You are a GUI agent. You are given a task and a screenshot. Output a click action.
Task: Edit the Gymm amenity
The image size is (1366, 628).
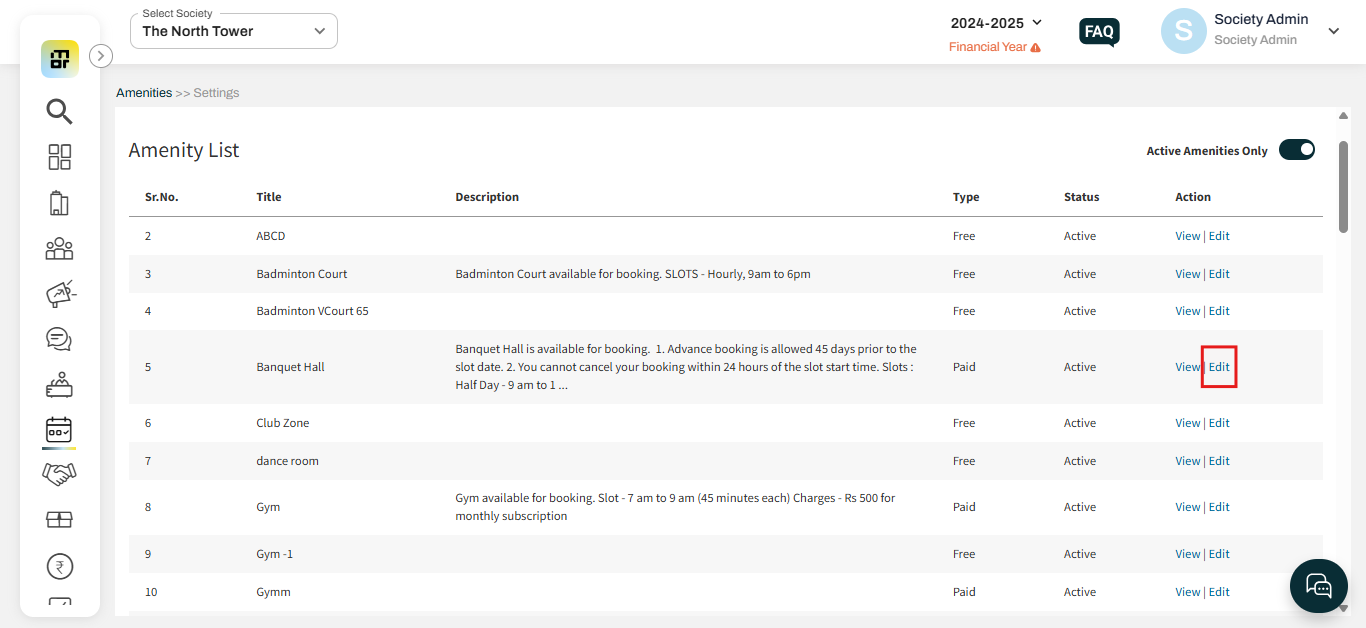1219,592
